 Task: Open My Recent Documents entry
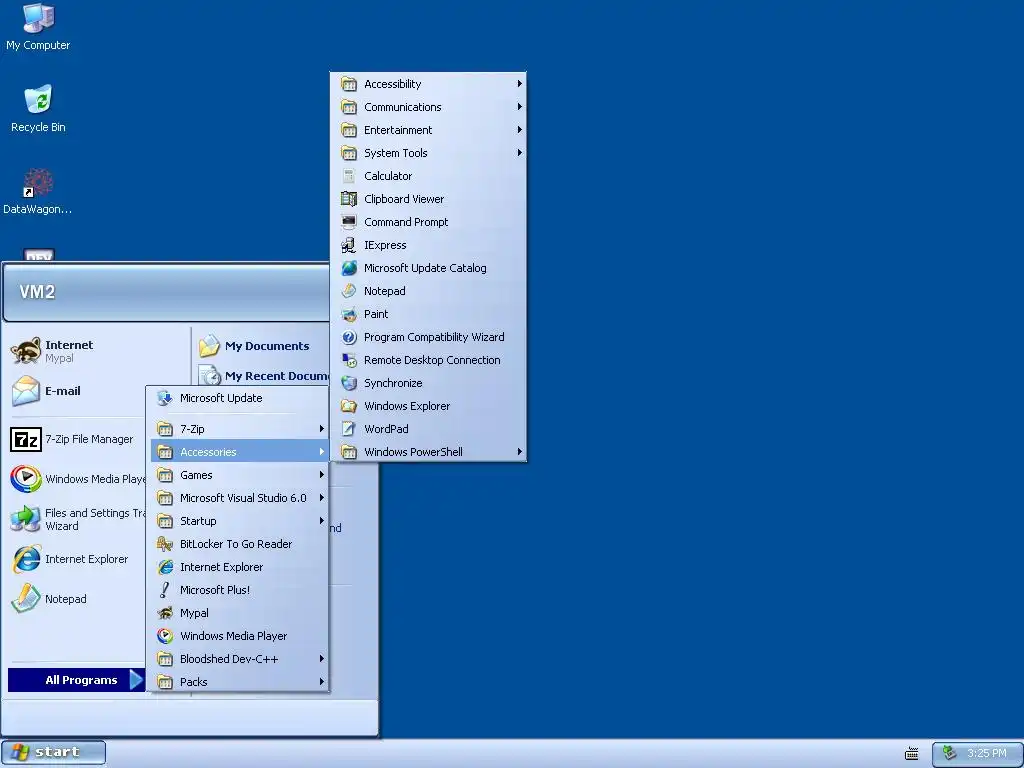click(264, 376)
